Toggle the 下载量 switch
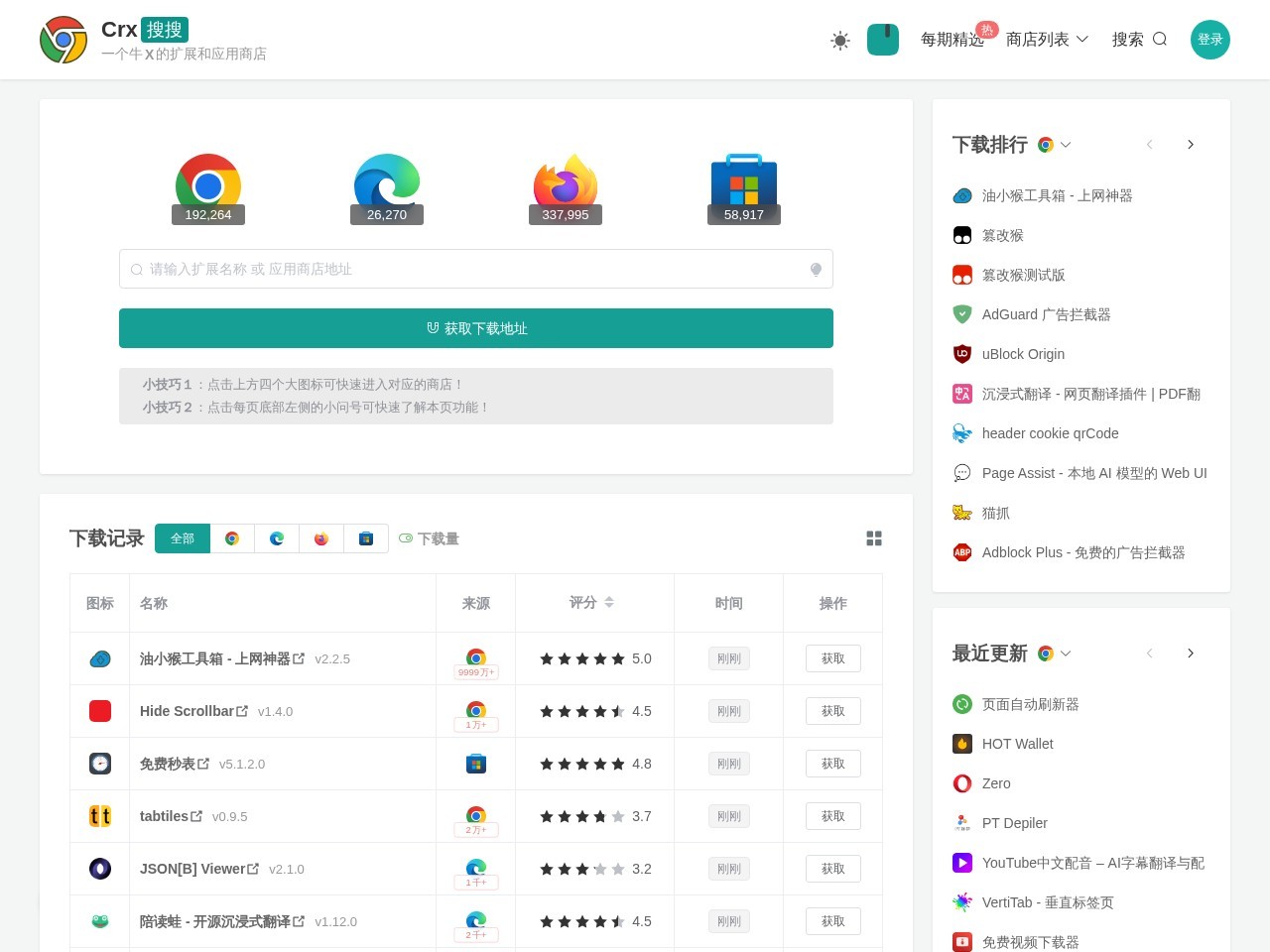Viewport: 1270px width, 952px height. click(x=406, y=538)
